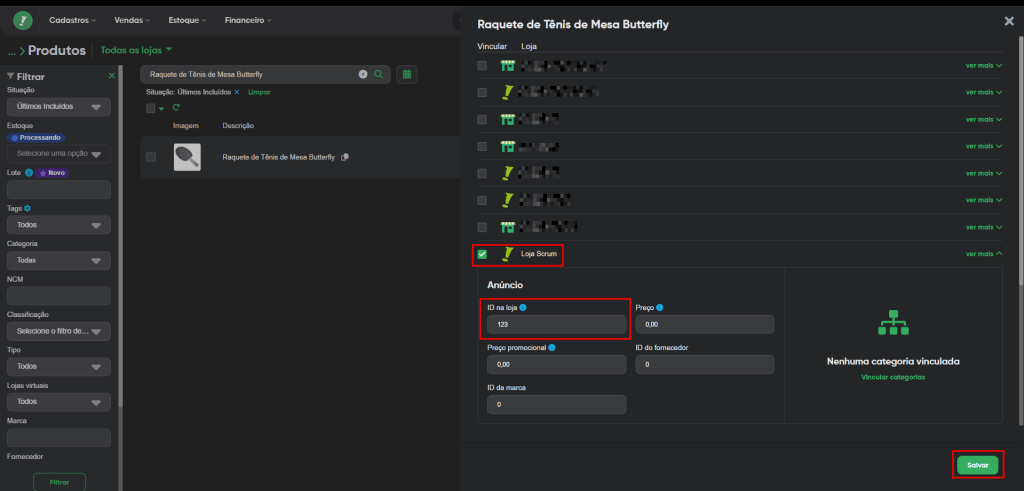
Task: Click the refresh list icon
Action: [176, 108]
